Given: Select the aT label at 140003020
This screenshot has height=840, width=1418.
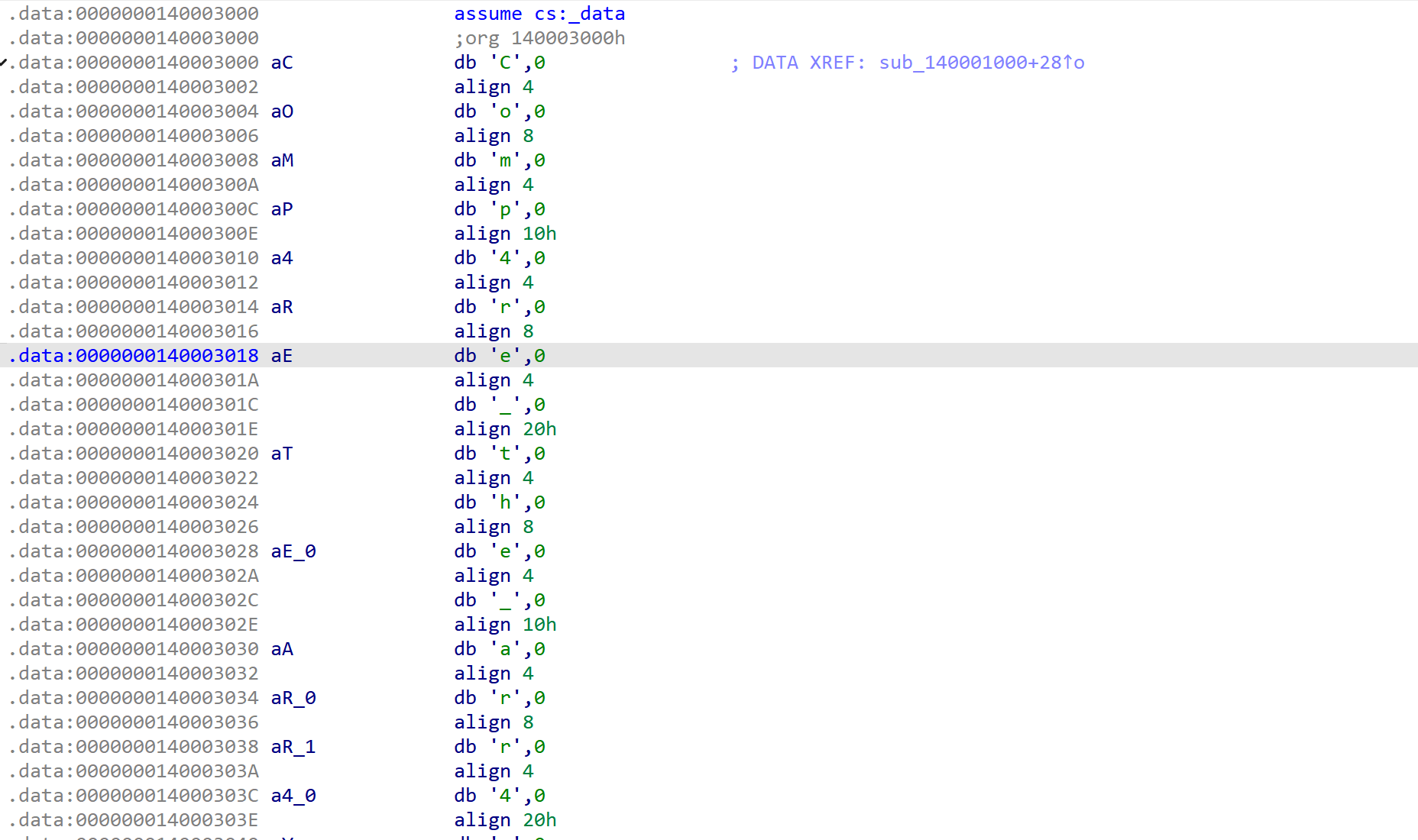Looking at the screenshot, I should pyautogui.click(x=280, y=453).
